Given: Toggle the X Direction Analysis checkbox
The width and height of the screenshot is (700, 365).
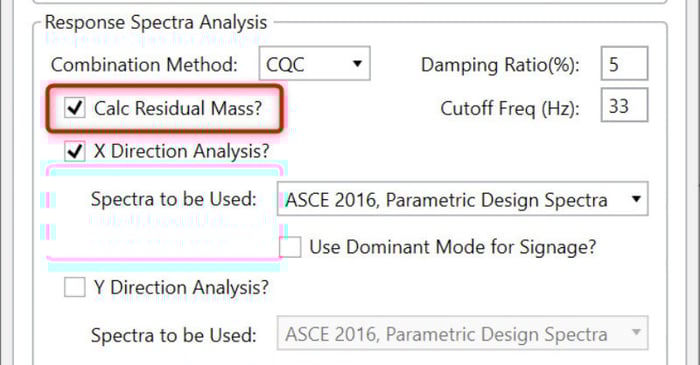Looking at the screenshot, I should (x=74, y=151).
